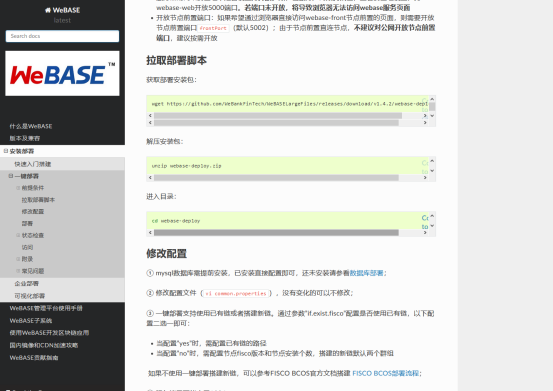Expand the 状态检查 sidebar item

coord(18,235)
